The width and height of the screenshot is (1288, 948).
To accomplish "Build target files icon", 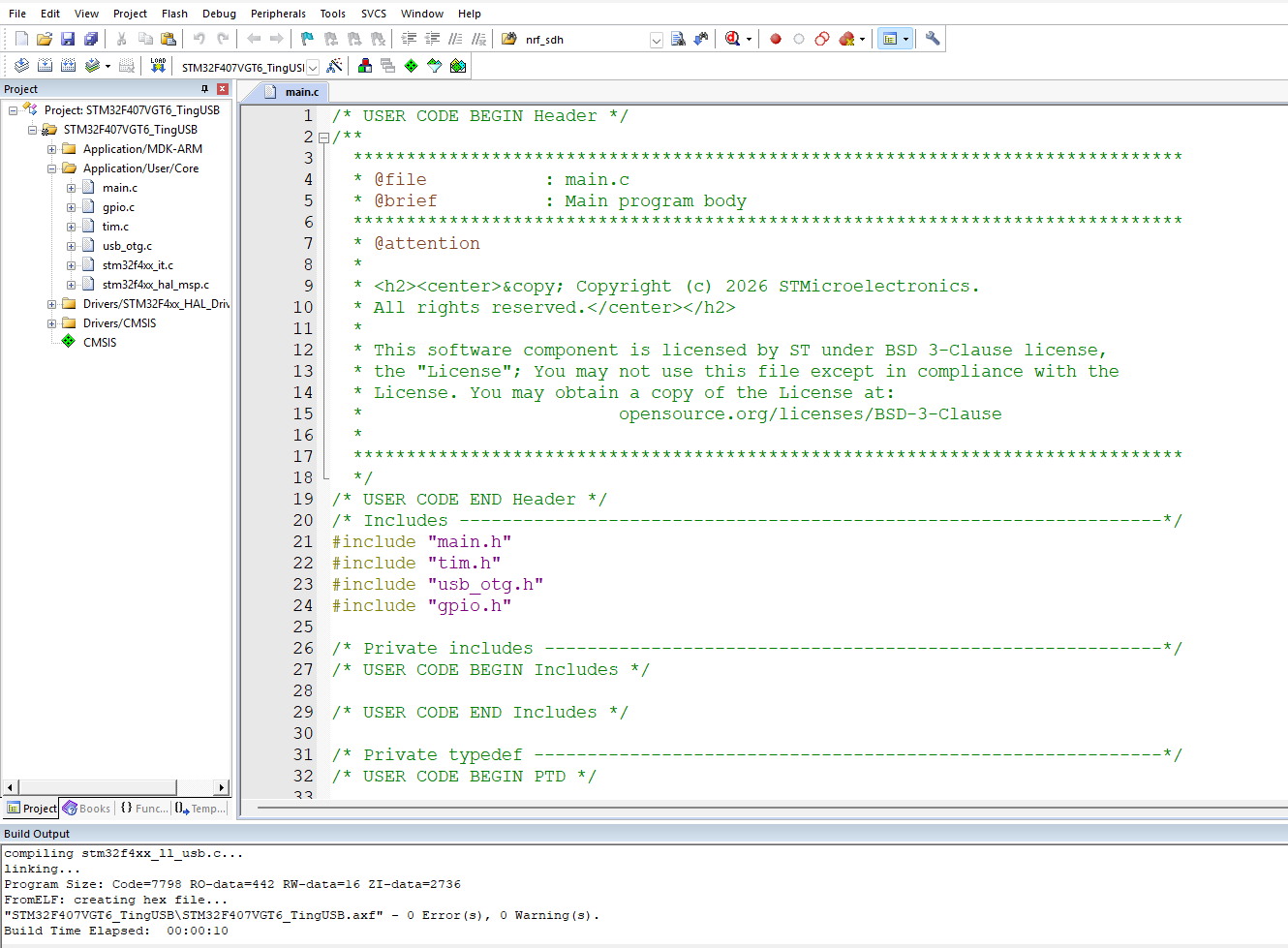I will tap(45, 66).
